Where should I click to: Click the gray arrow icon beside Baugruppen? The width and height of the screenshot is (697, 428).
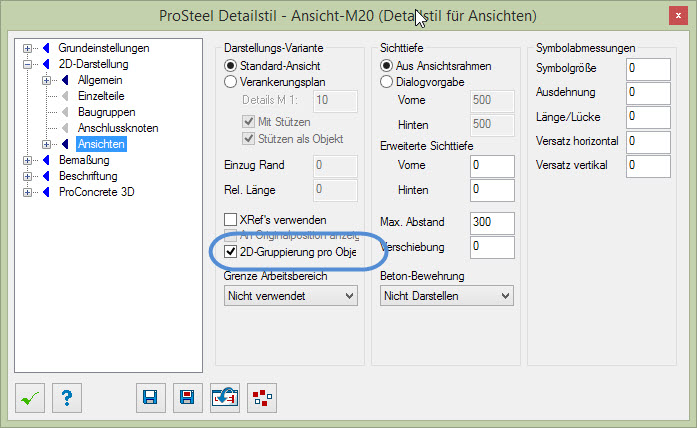click(65, 112)
